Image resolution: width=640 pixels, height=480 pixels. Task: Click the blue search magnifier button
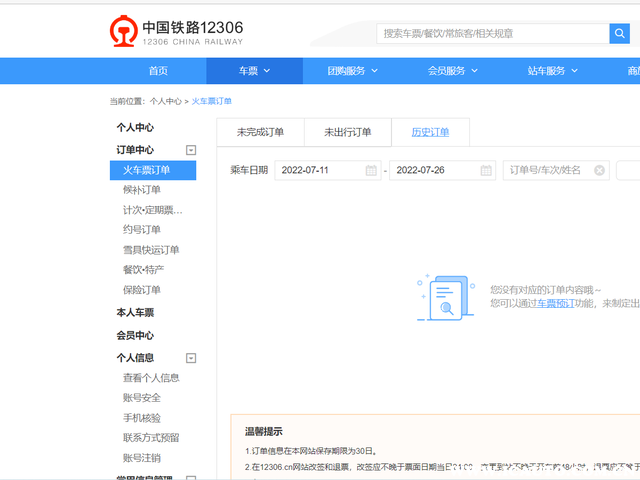click(619, 33)
